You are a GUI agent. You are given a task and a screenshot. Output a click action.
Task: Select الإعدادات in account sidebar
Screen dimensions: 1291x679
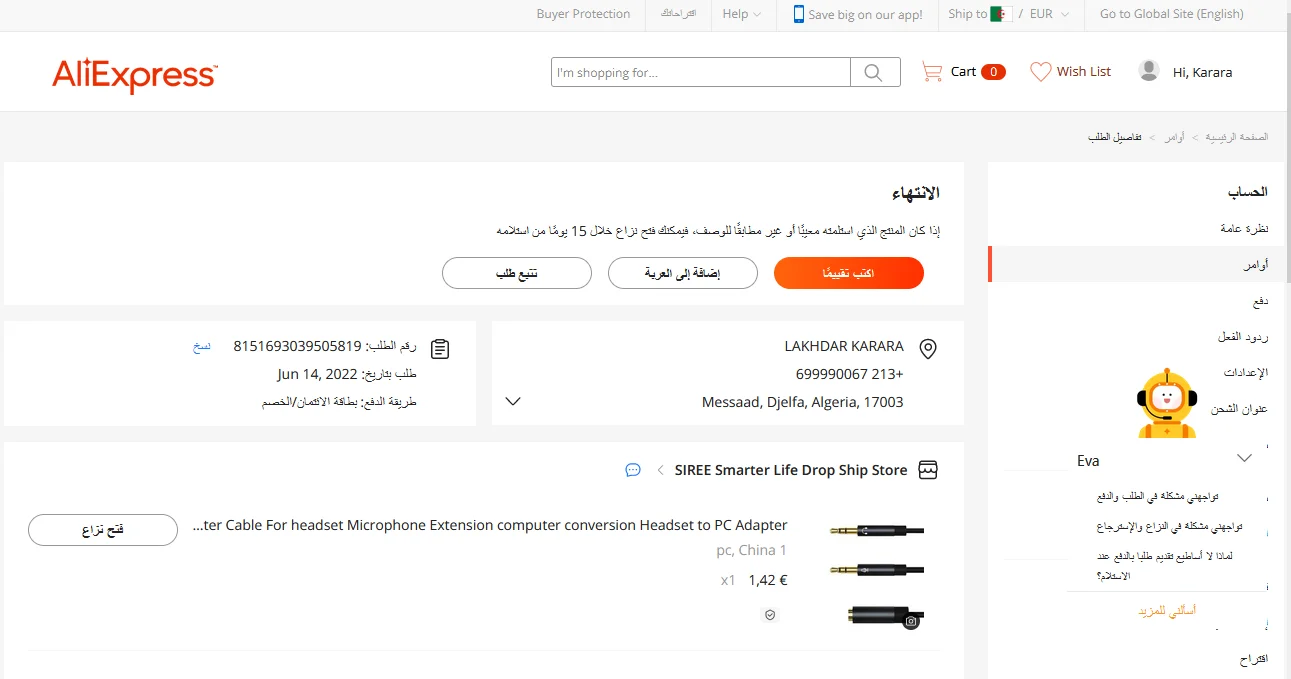[1246, 372]
